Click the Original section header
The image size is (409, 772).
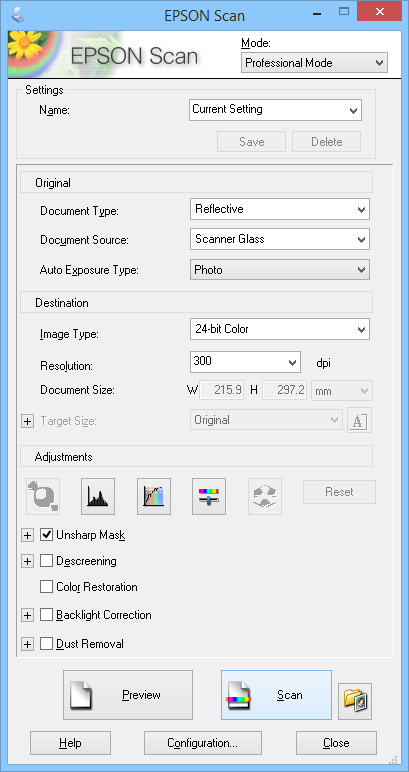196,183
